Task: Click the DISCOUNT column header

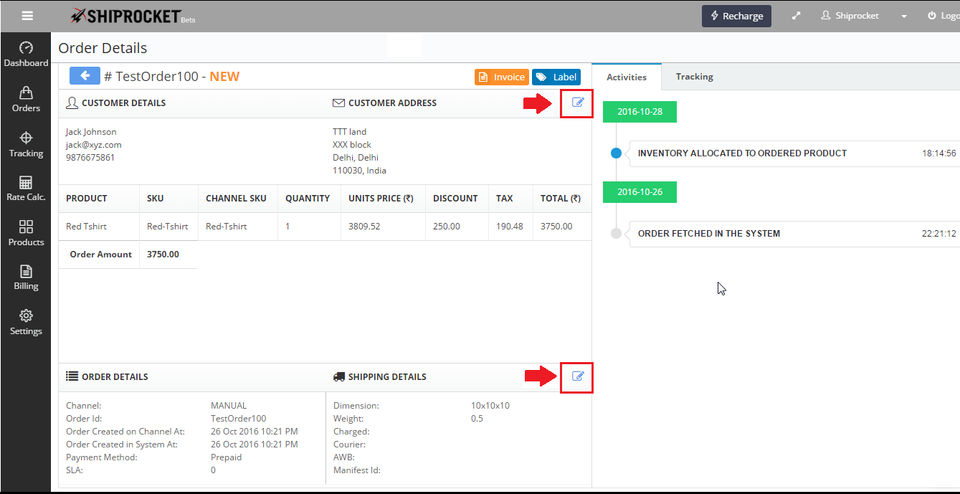Action: [455, 198]
